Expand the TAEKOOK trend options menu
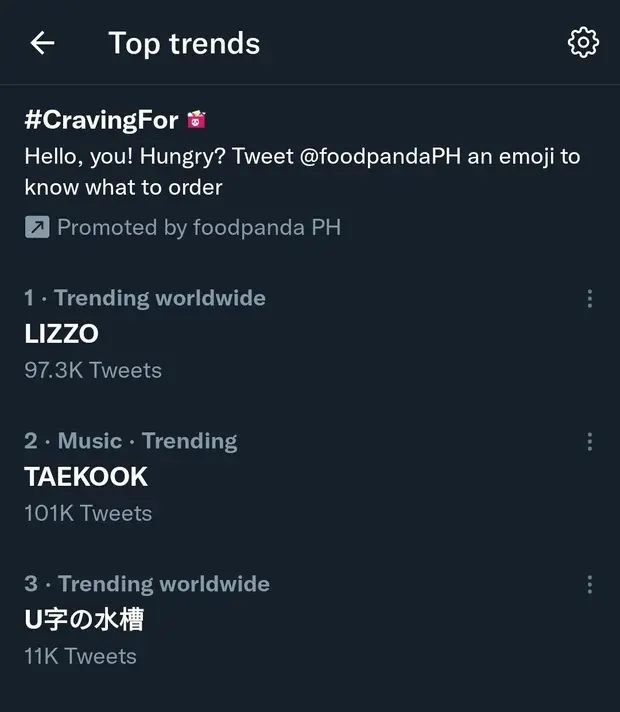The image size is (620, 712). 589,441
